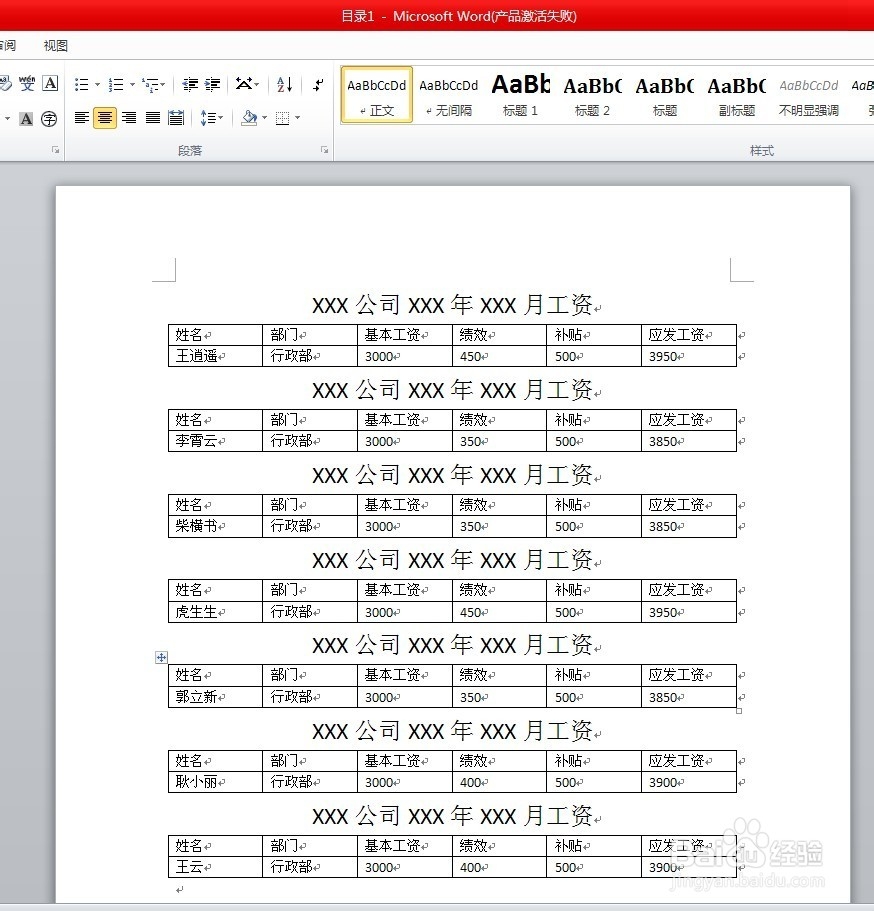Click 450 performance cell in 王逍遥 row
This screenshot has width=874, height=911.
[x=499, y=356]
